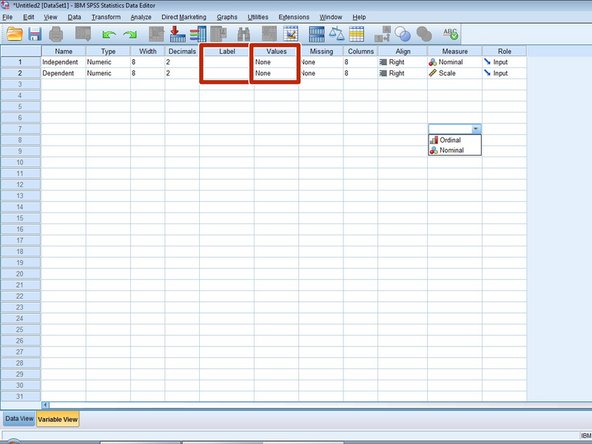Open the View menu

point(50,17)
